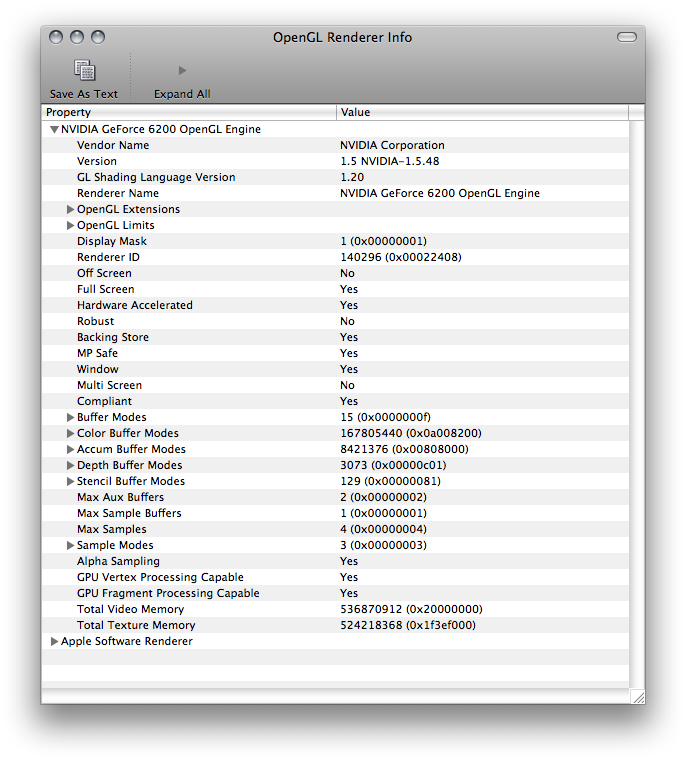Expand the OpenGL Limits row

[70, 225]
